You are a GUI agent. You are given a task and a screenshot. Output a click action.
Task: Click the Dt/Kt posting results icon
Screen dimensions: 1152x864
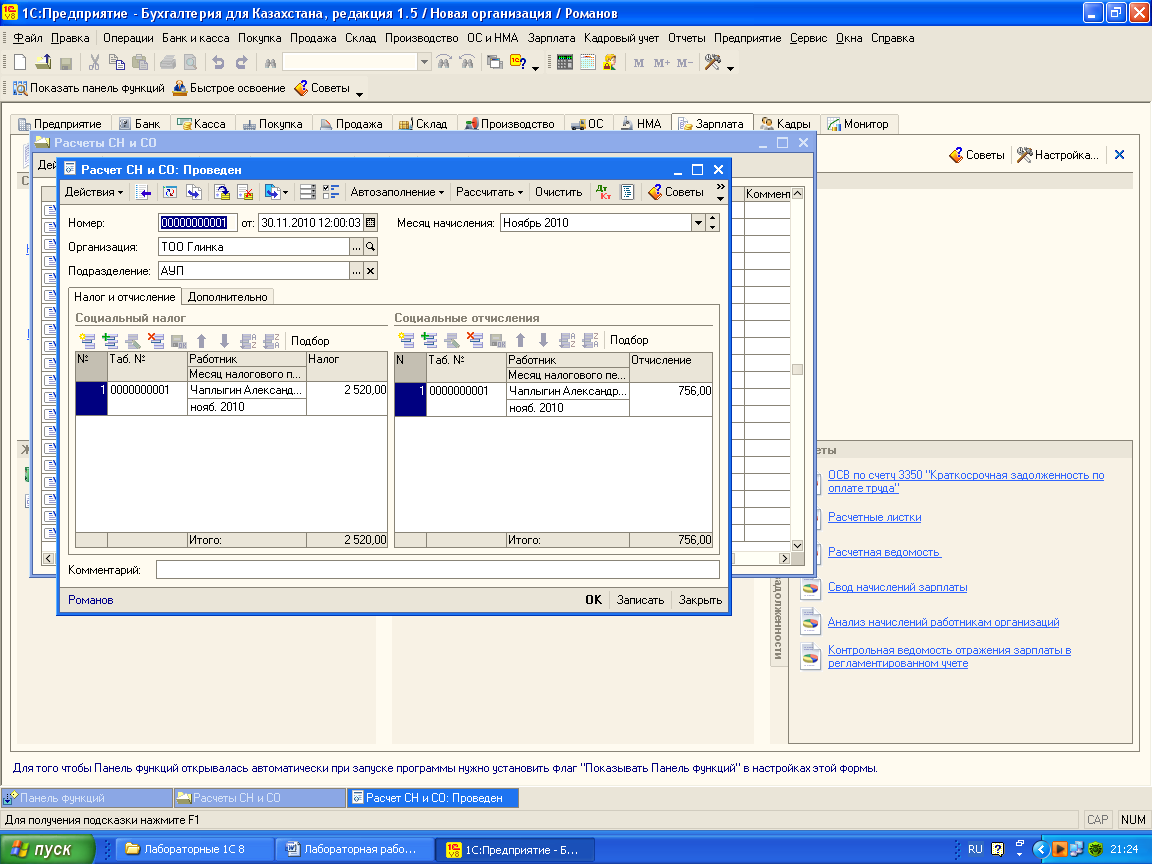pos(603,192)
